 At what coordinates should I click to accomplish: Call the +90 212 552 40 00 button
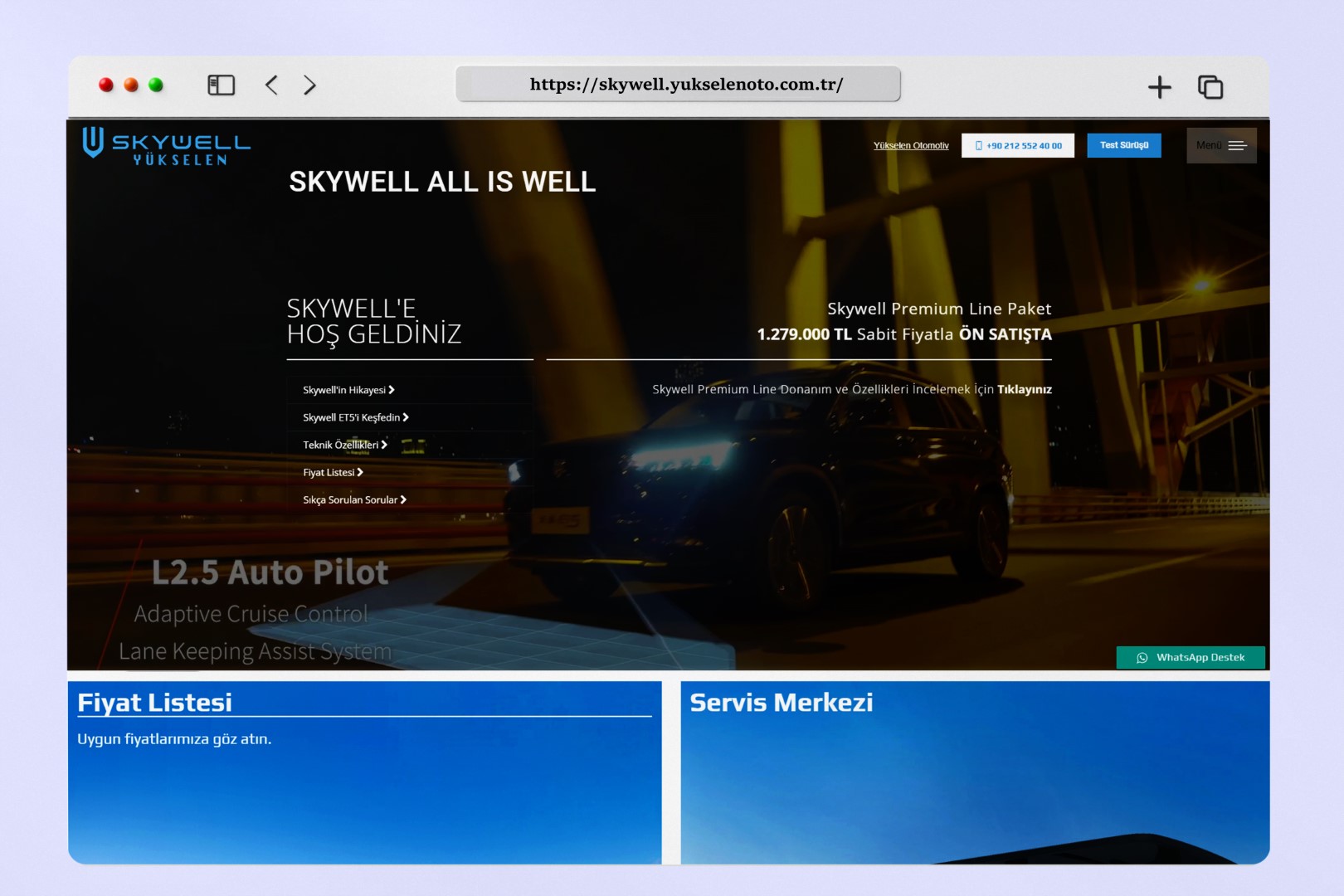point(1018,145)
